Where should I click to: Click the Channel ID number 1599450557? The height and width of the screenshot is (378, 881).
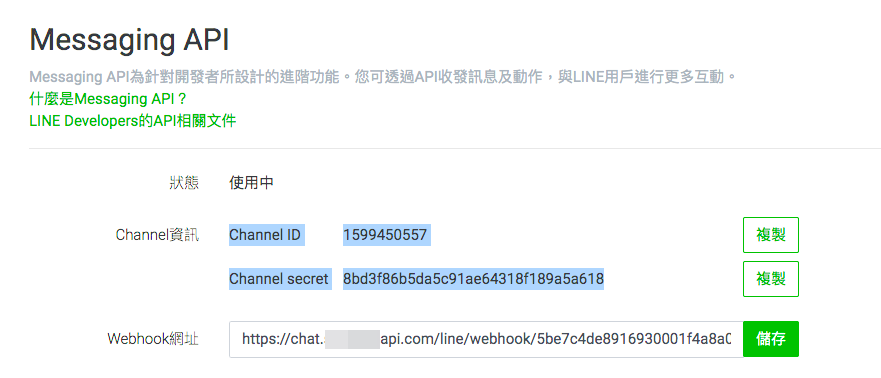click(387, 235)
